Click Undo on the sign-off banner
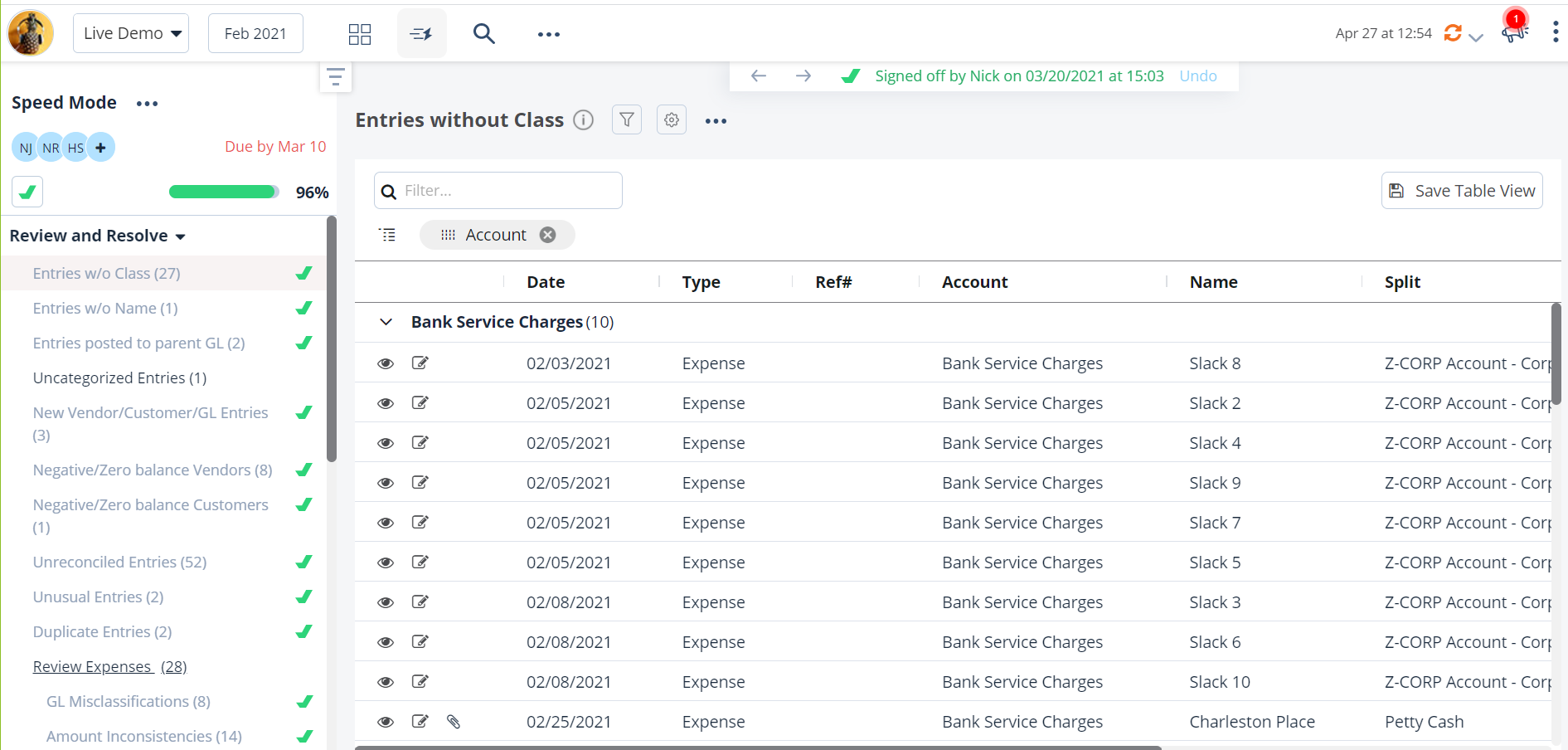1568x750 pixels. (x=1197, y=75)
